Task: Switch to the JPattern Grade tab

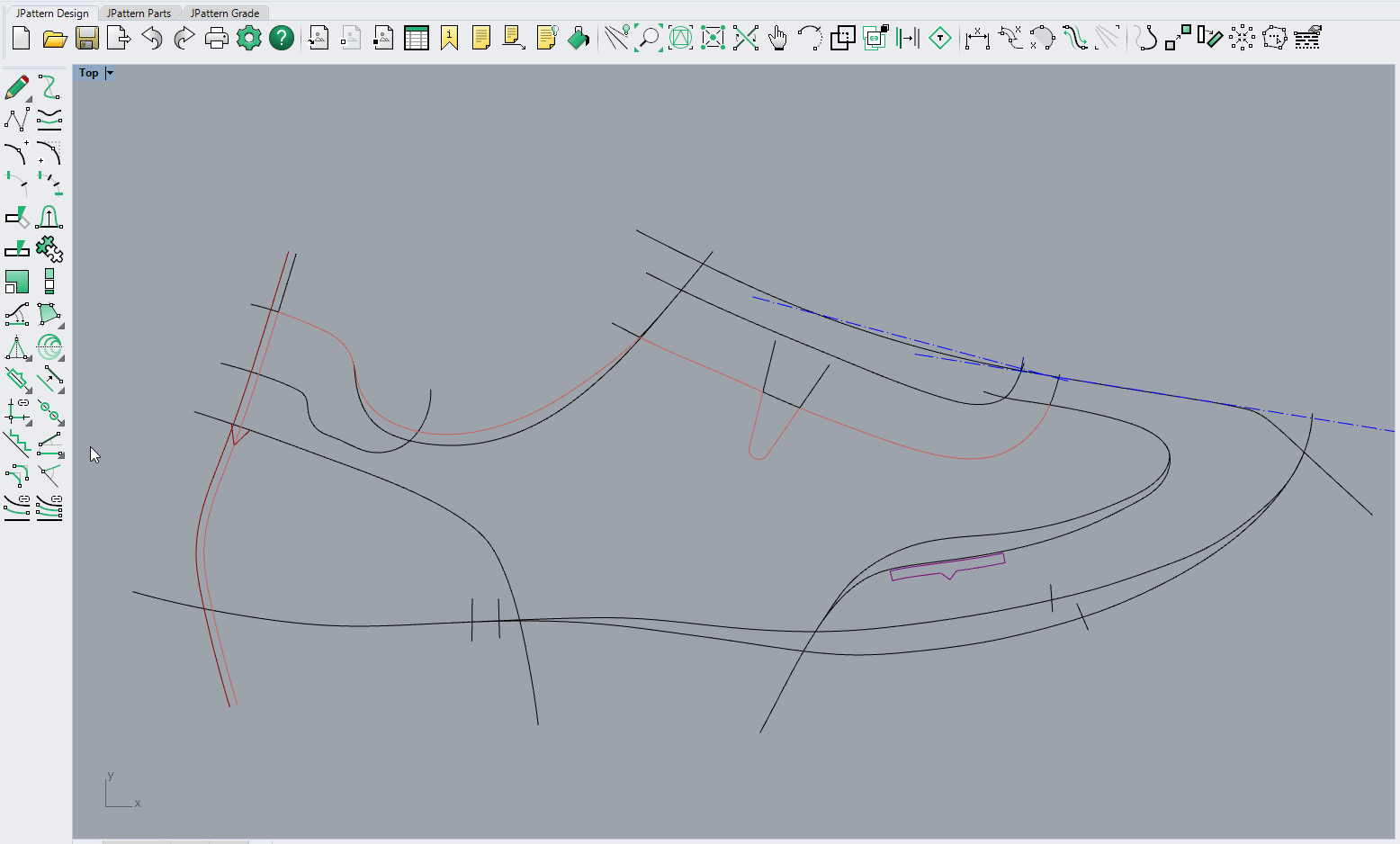Action: pos(225,13)
